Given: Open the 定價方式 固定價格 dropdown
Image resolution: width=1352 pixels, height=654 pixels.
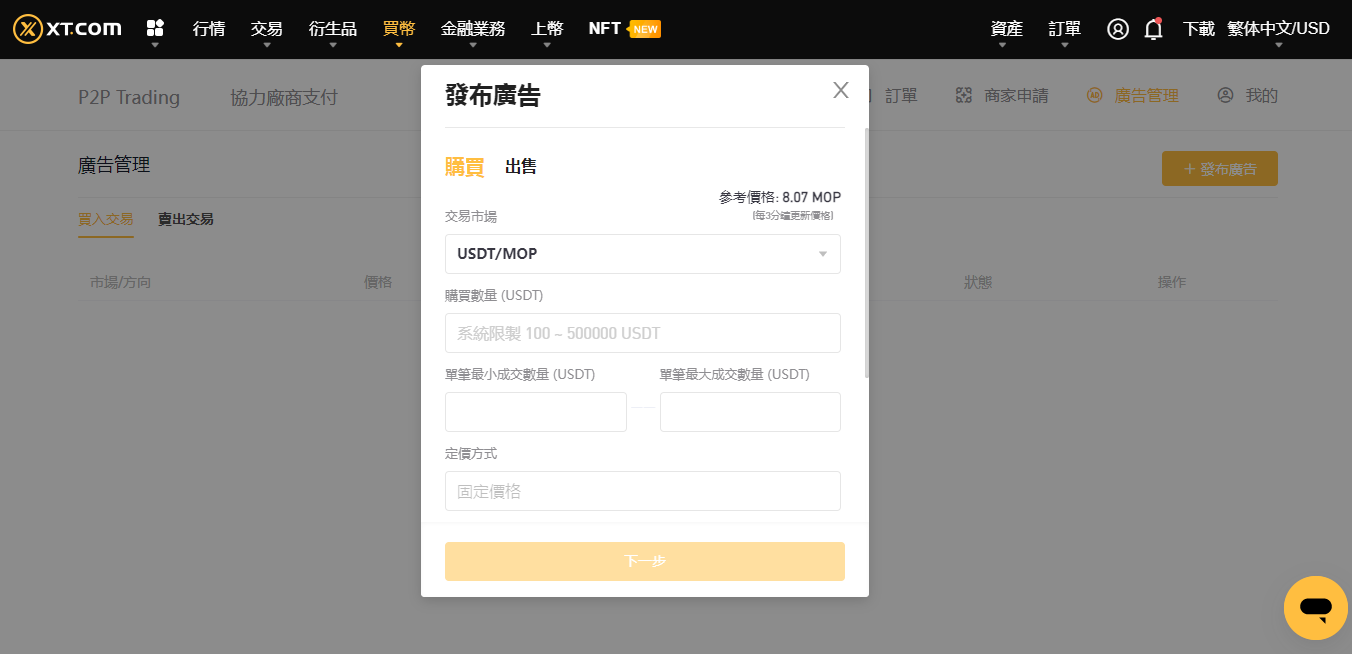Looking at the screenshot, I should pos(643,491).
